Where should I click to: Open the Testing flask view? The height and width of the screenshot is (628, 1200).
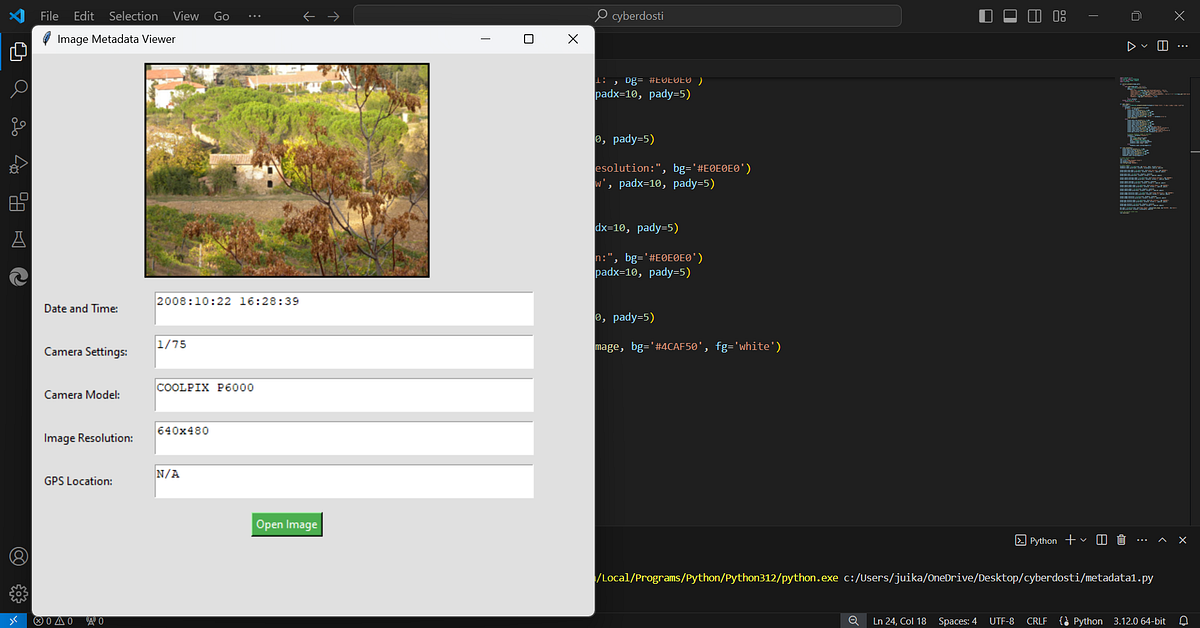coord(17,239)
